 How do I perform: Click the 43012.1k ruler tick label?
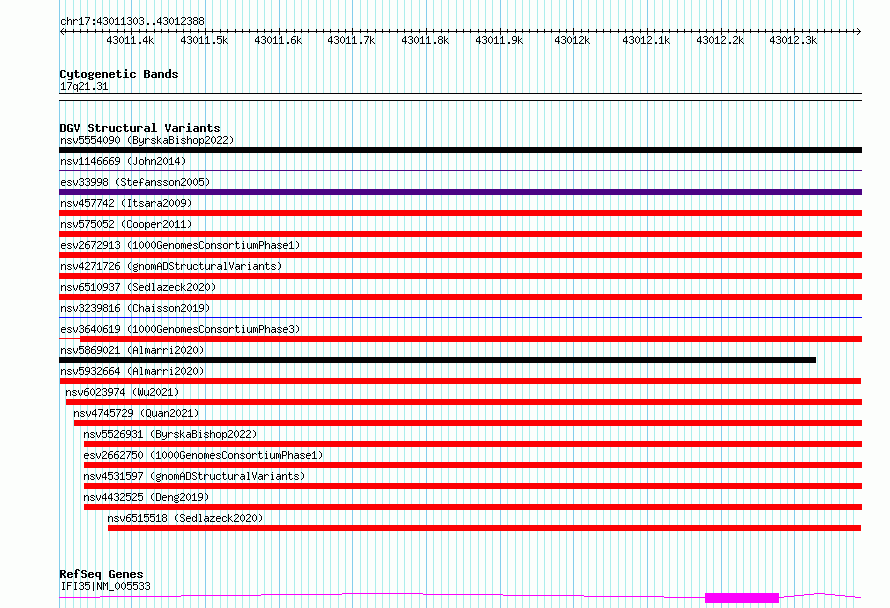coord(646,41)
